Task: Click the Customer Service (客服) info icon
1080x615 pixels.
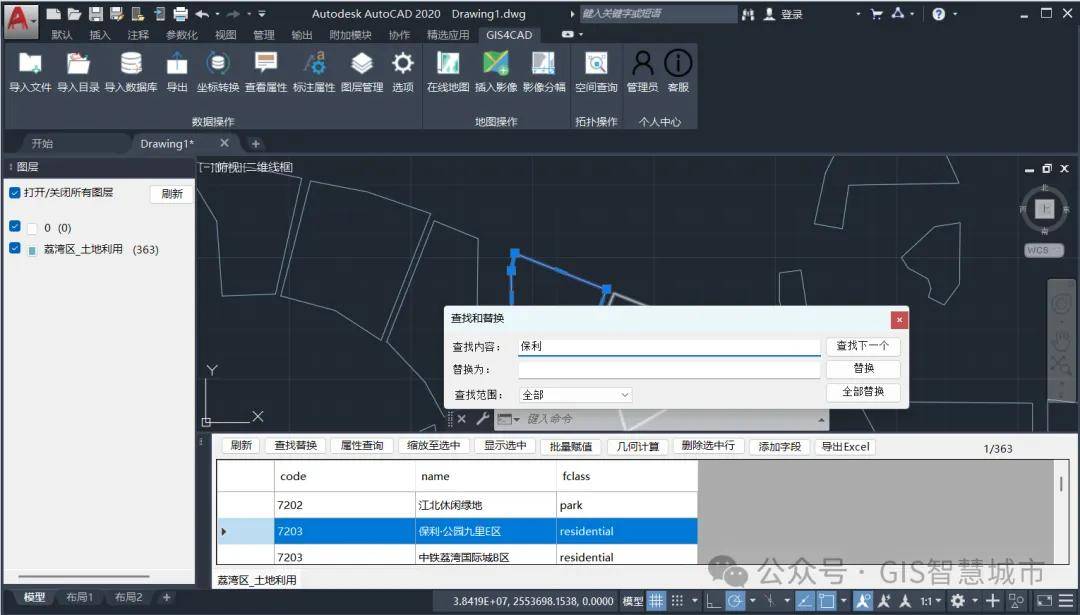Action: click(678, 65)
